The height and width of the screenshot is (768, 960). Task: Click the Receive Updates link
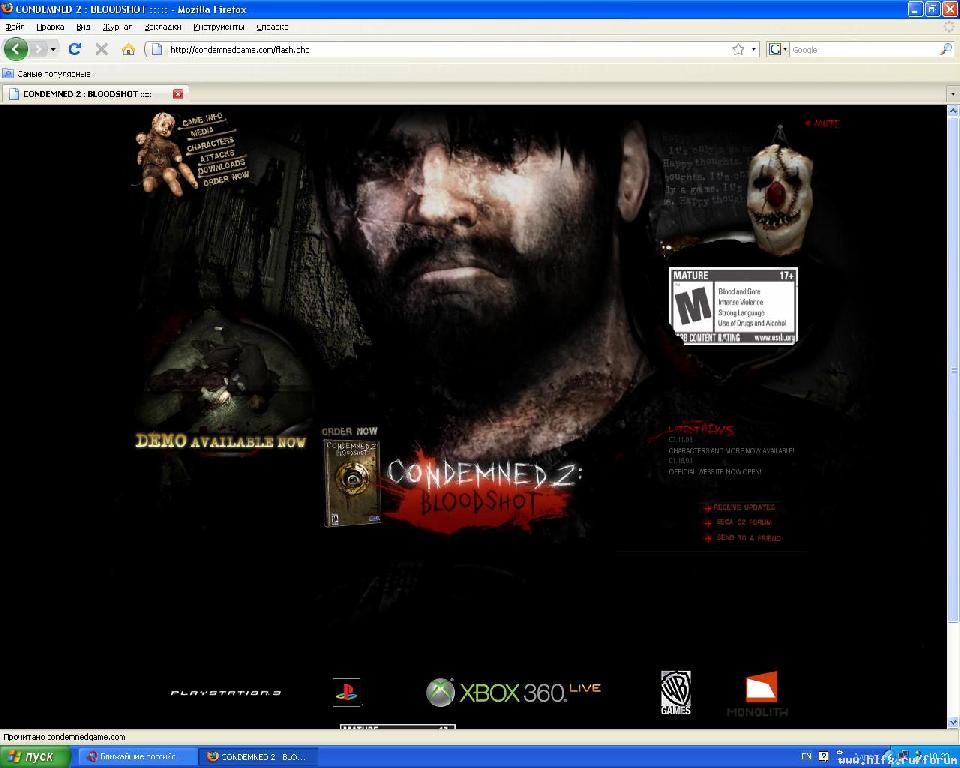click(x=744, y=508)
